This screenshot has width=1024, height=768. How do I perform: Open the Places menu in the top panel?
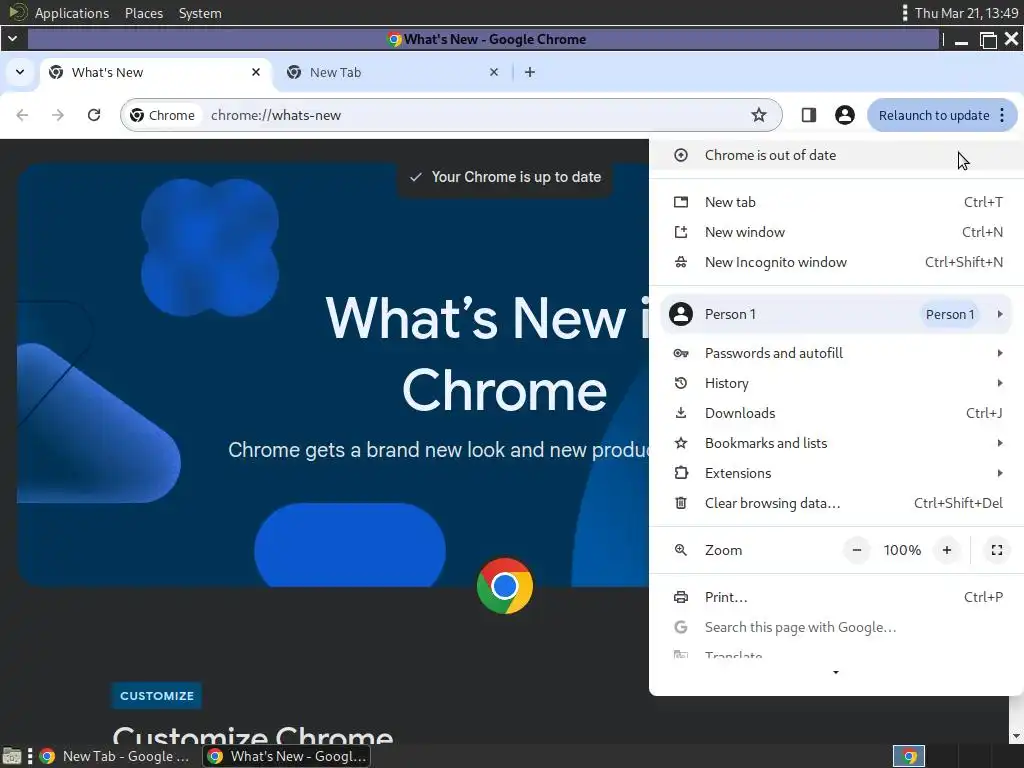pos(144,13)
